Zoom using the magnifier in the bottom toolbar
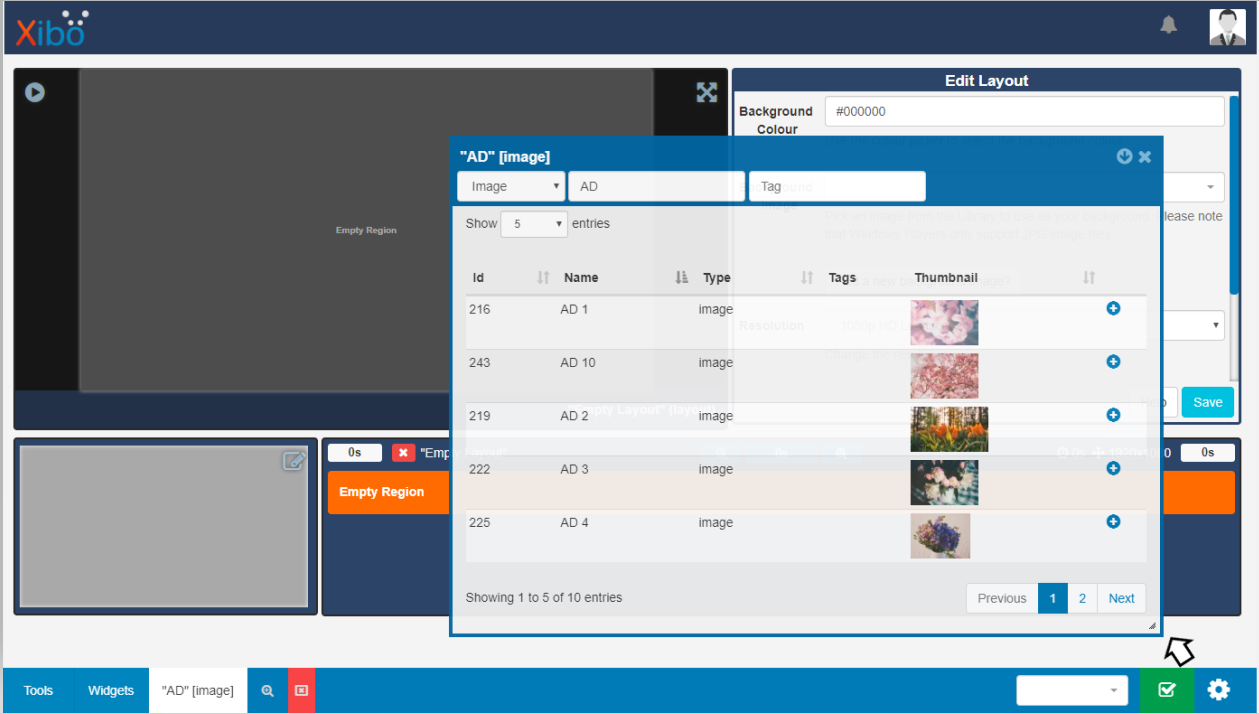 click(x=266, y=690)
